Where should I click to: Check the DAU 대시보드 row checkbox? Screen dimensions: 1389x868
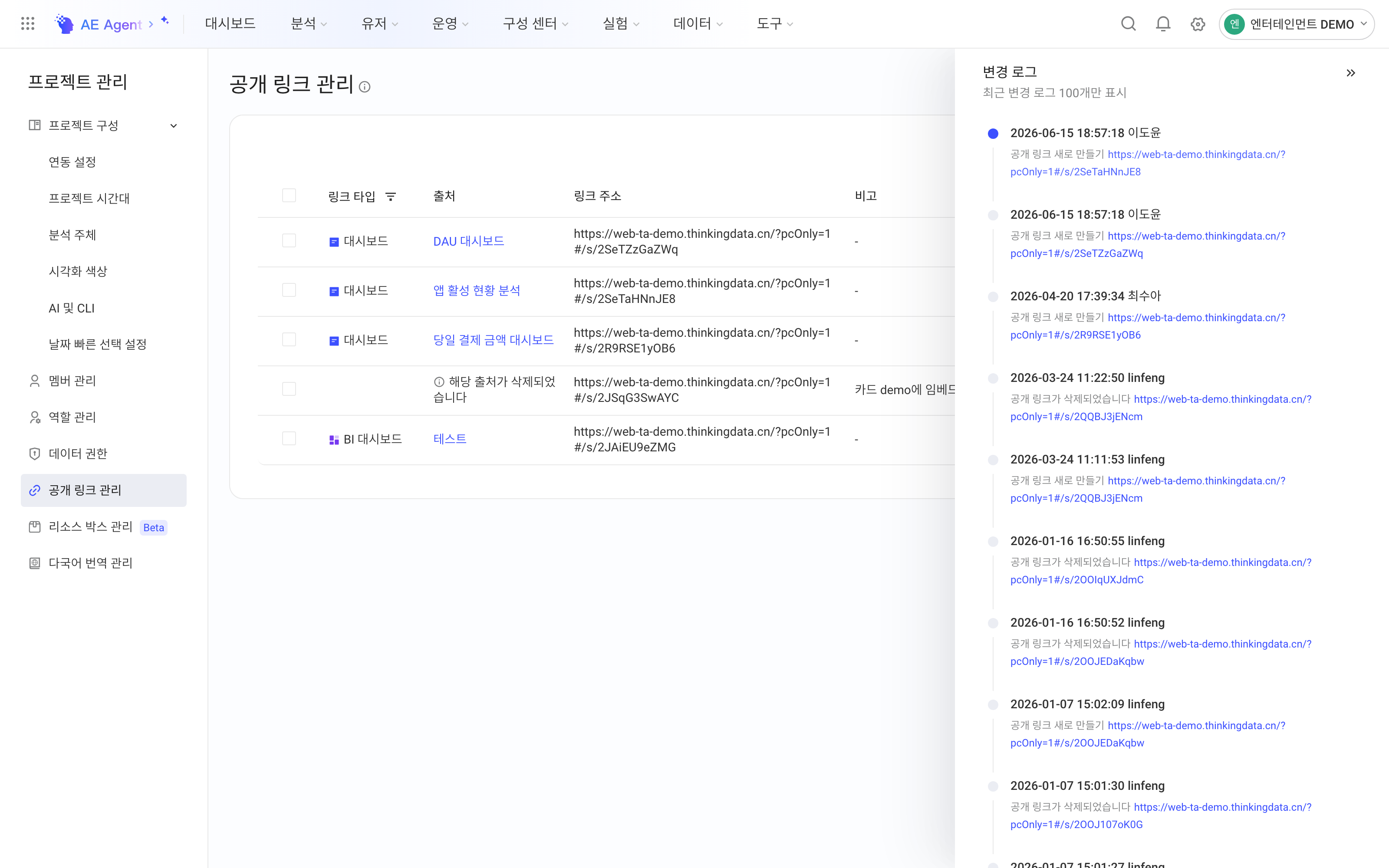[x=289, y=240]
